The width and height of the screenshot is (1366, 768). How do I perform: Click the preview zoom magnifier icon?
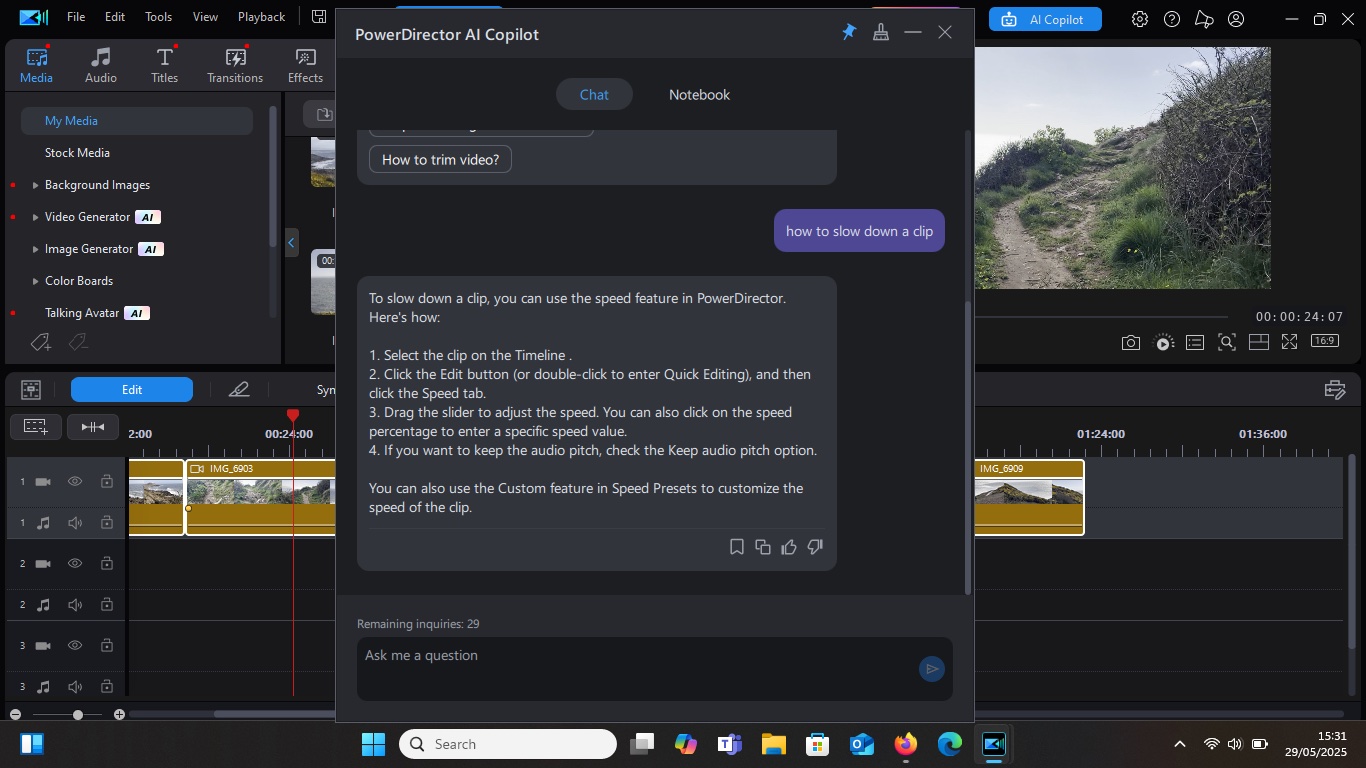click(1227, 342)
